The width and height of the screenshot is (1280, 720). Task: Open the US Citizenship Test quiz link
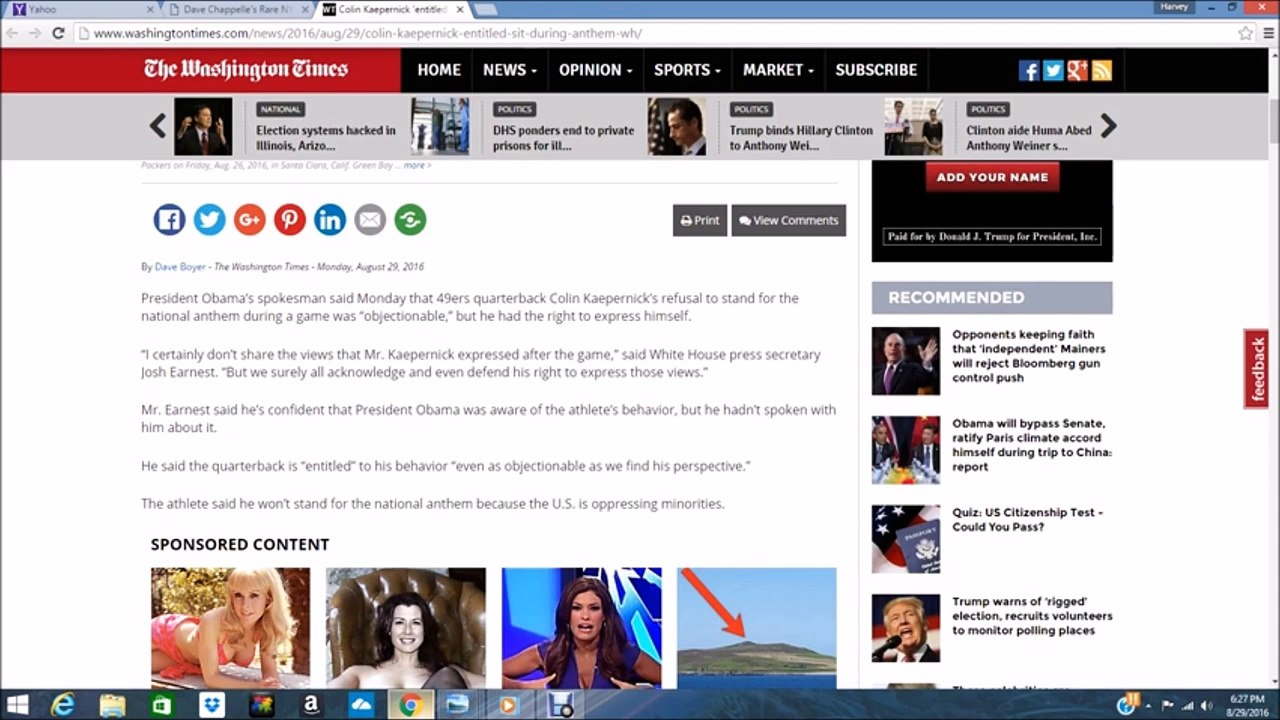1027,519
